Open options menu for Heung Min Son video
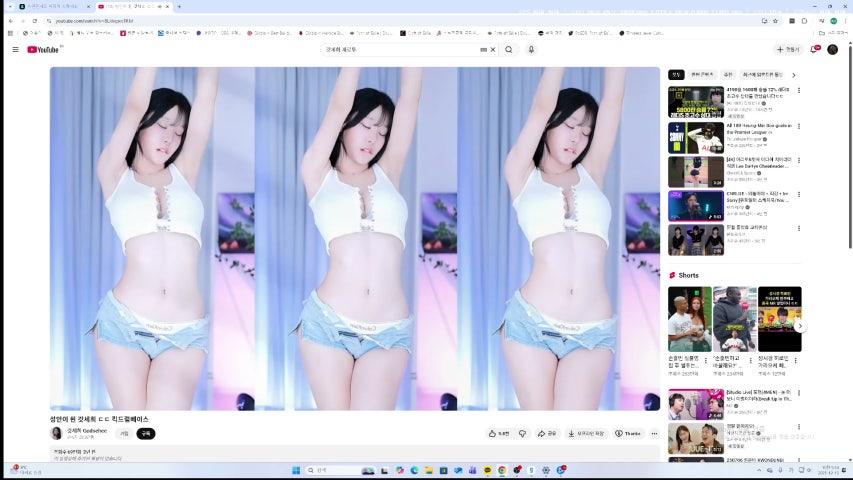 pyautogui.click(x=799, y=126)
